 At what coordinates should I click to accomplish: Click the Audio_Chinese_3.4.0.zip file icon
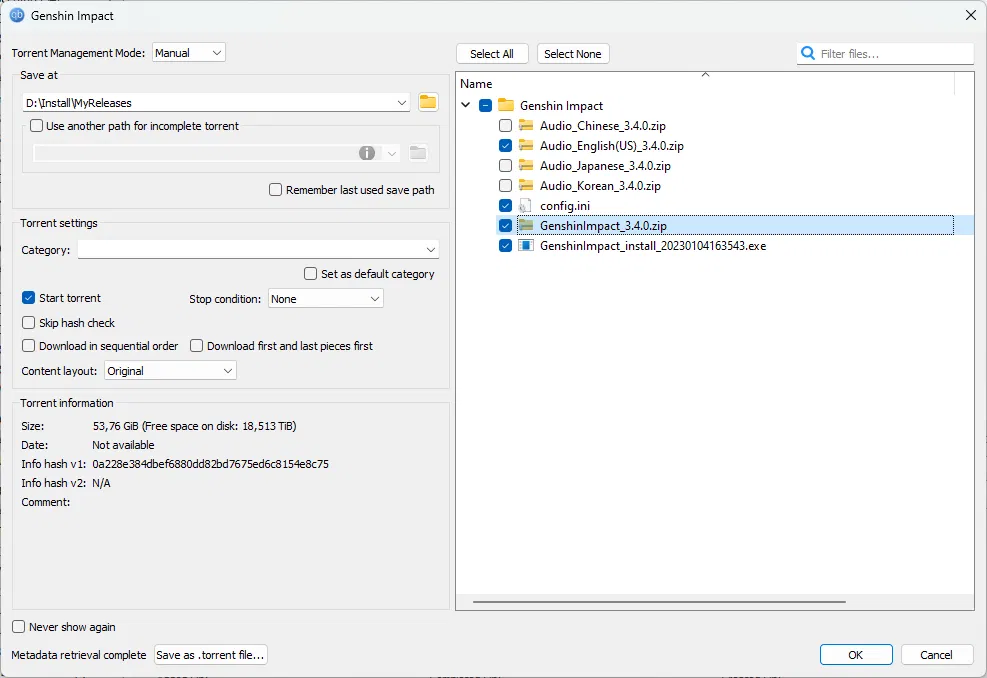[526, 125]
